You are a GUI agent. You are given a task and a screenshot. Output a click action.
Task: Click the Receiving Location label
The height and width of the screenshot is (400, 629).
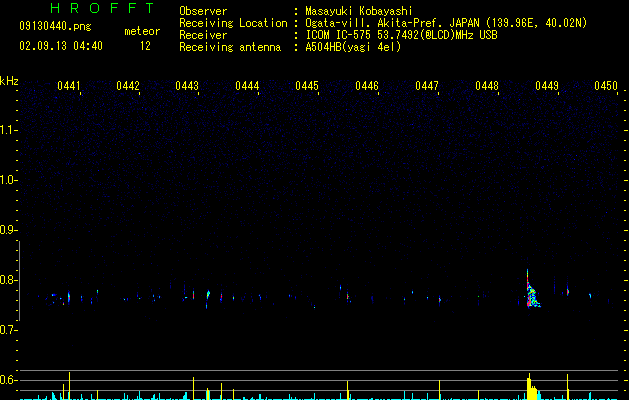coord(233,23)
